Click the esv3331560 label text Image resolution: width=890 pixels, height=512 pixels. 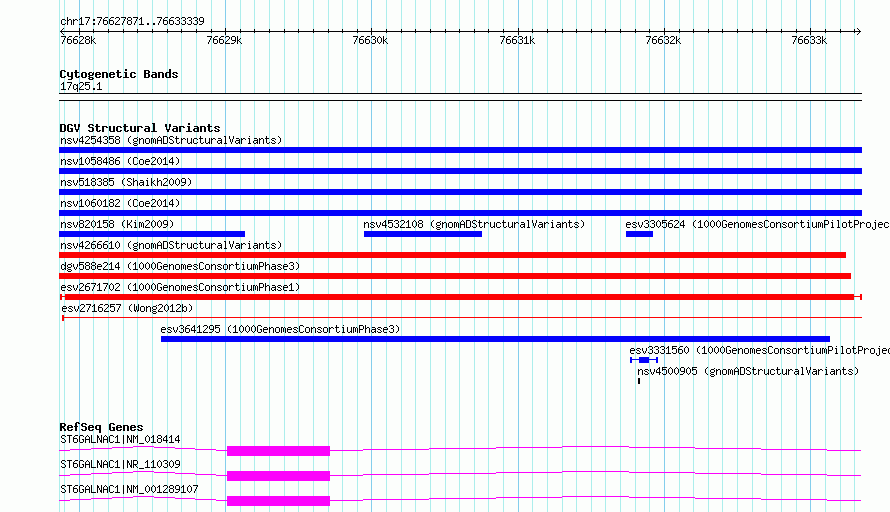(x=759, y=350)
